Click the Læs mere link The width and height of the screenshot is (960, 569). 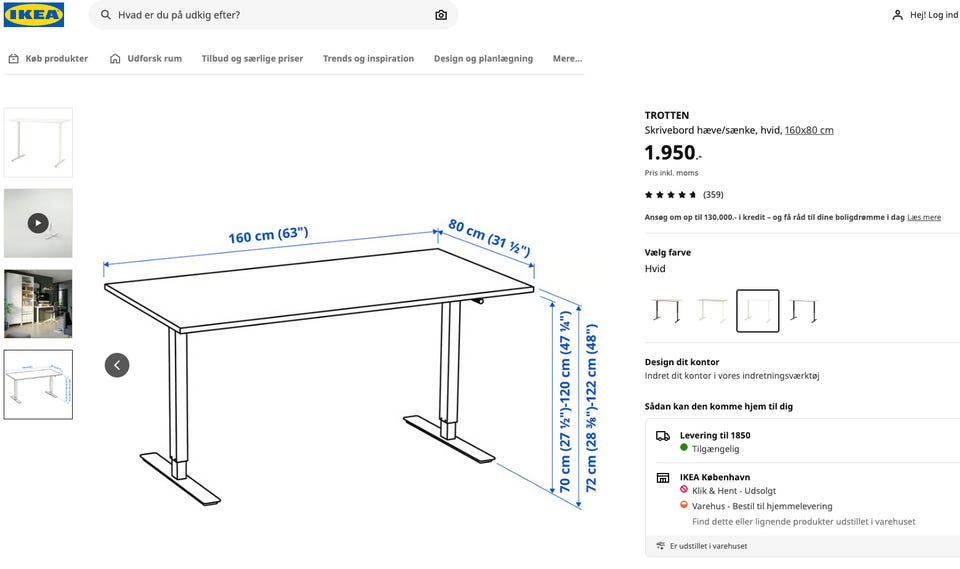924,217
